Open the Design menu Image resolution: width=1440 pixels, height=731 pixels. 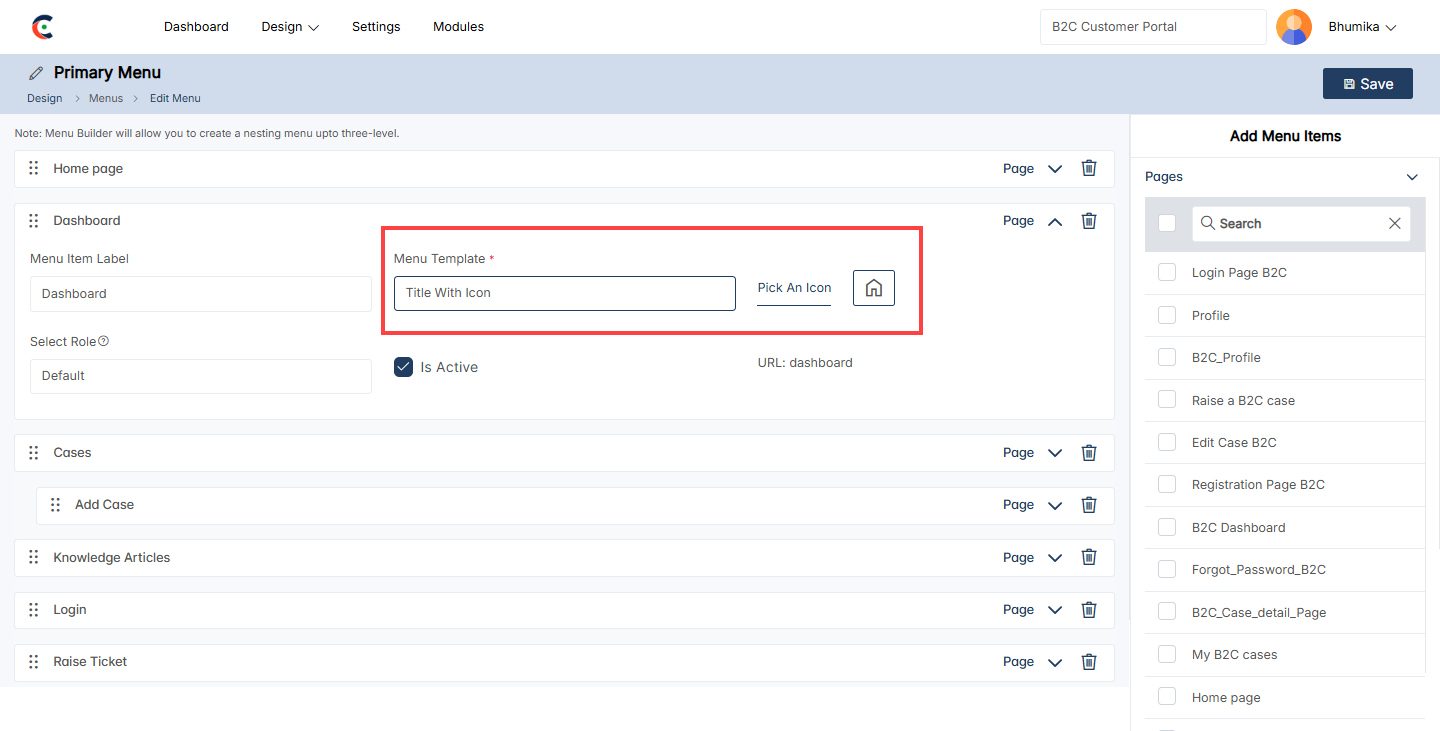point(290,27)
